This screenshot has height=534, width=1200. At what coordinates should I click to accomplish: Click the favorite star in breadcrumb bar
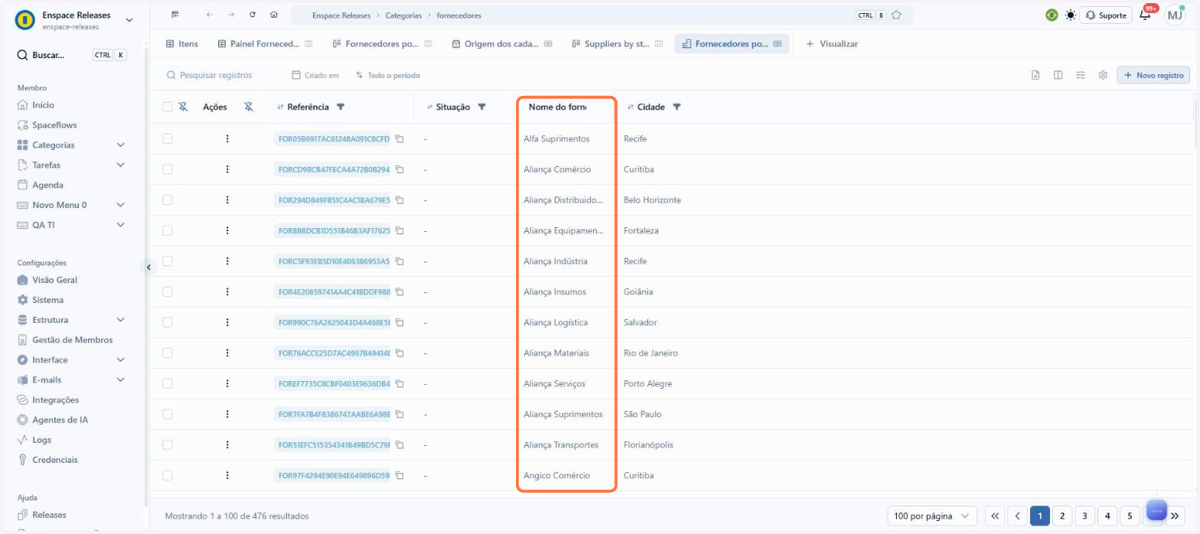tap(896, 15)
